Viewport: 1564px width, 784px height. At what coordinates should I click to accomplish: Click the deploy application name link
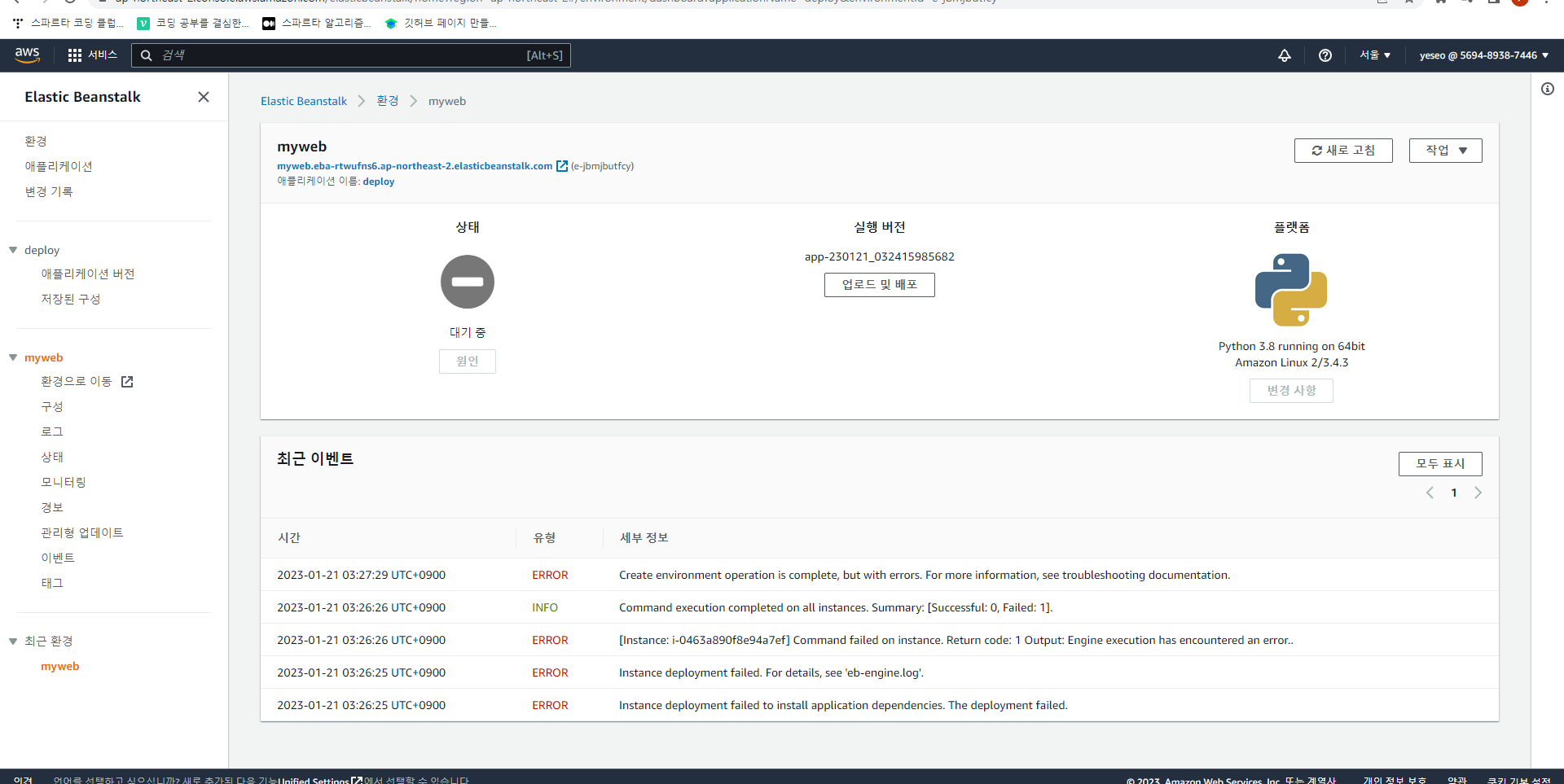[379, 182]
